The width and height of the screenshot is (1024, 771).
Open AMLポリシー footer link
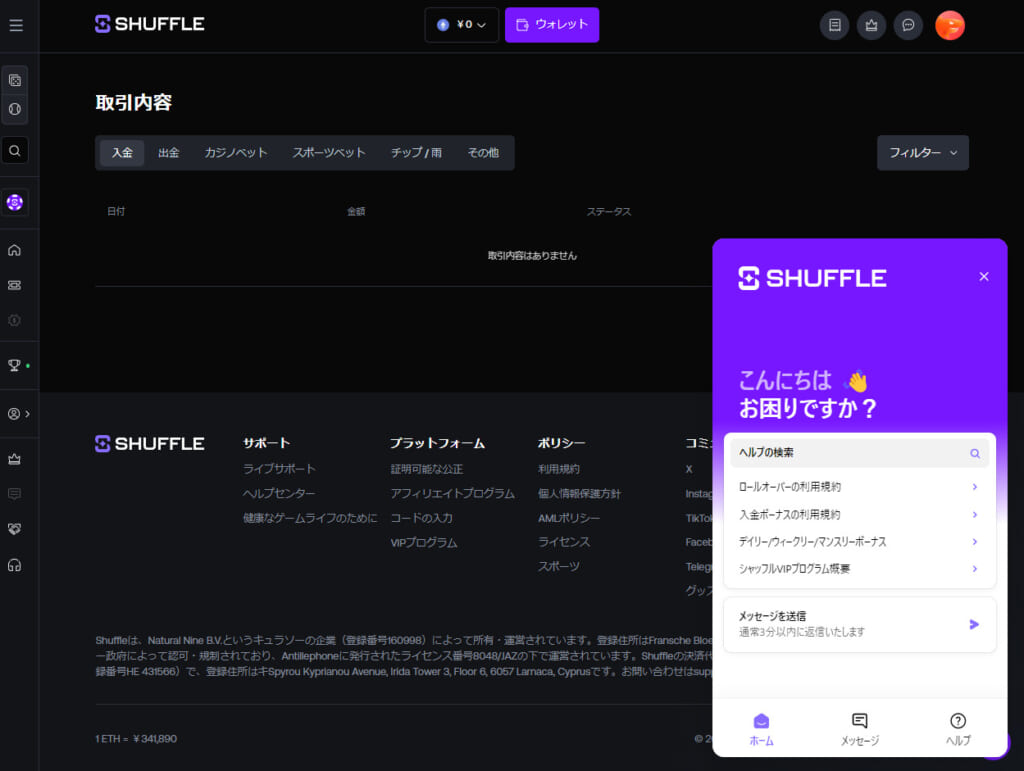tap(569, 518)
